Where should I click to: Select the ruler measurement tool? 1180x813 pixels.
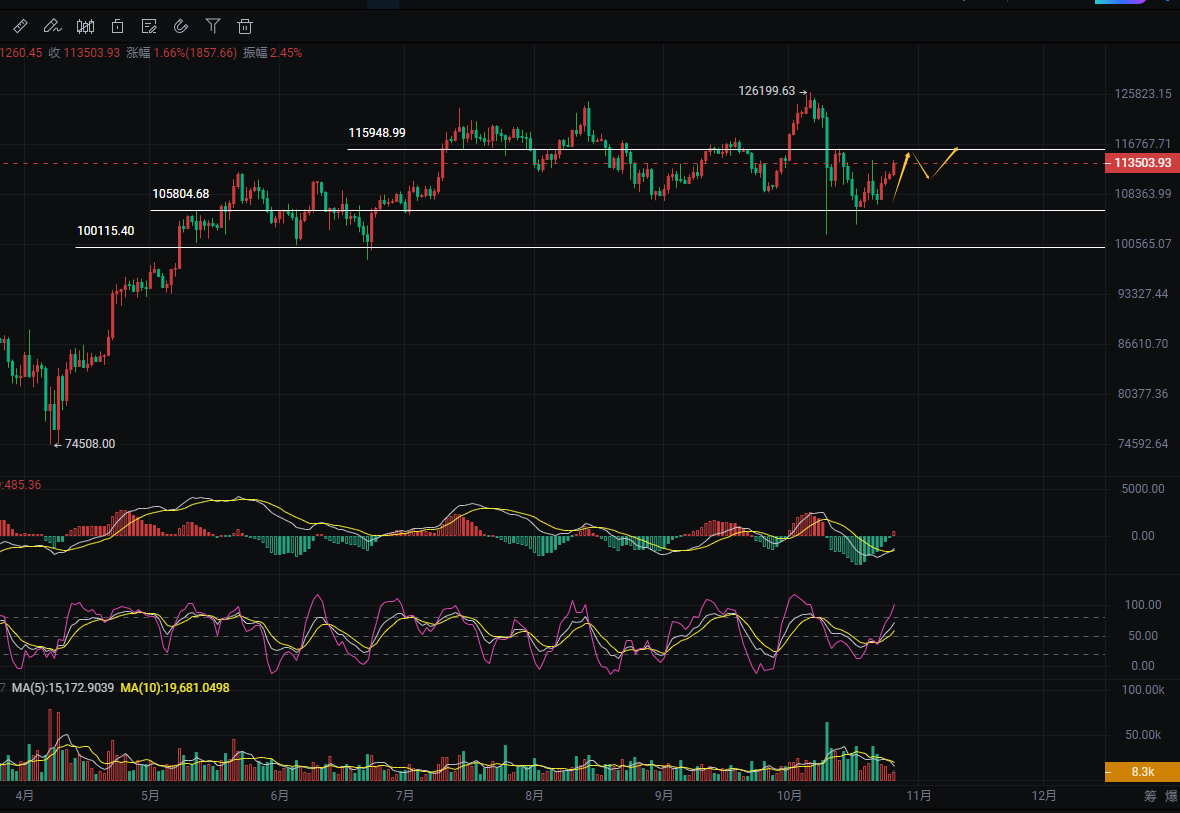[x=22, y=26]
